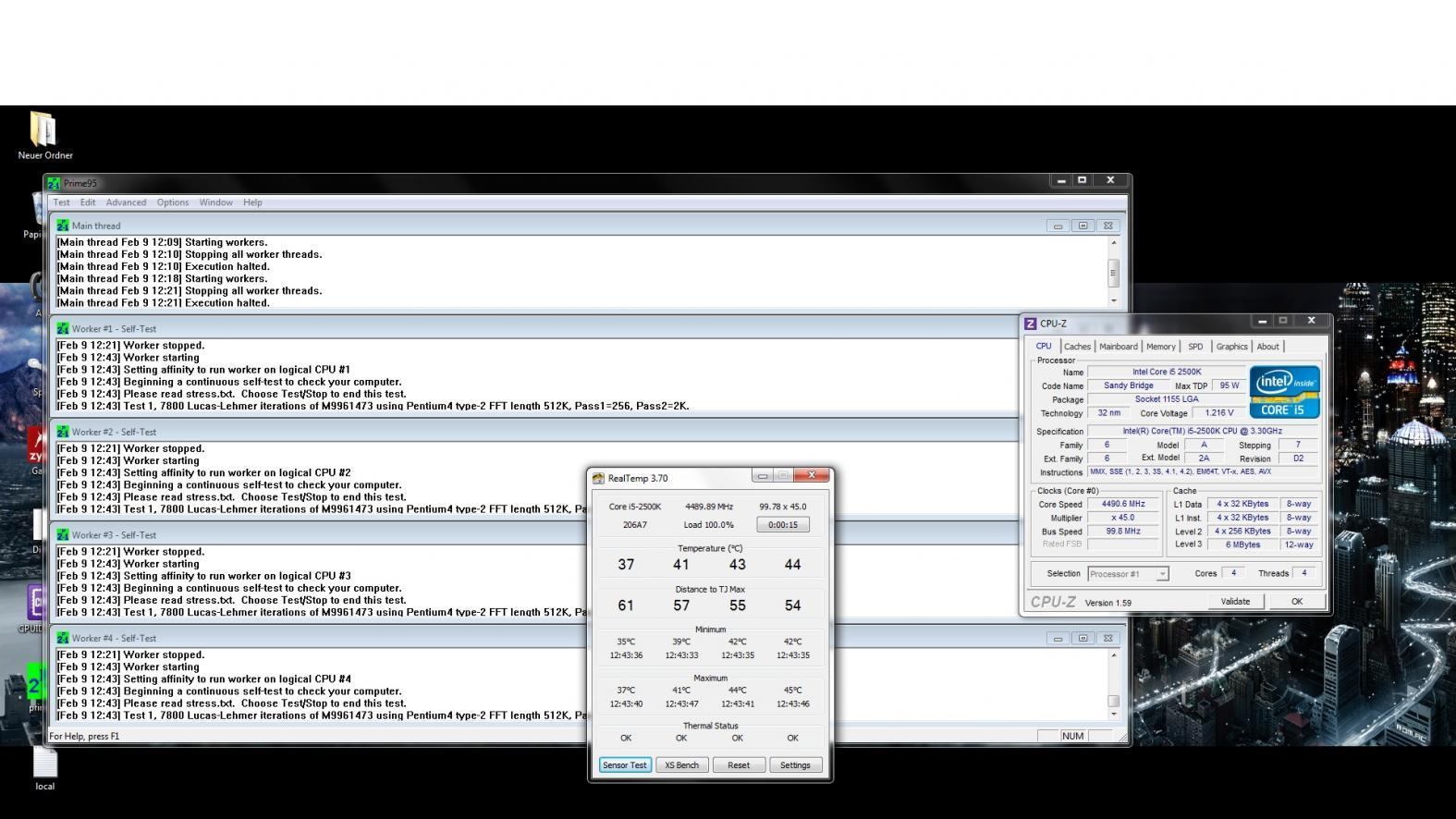
Task: Expand the Processor #1 selection dropdown
Action: tap(1162, 574)
